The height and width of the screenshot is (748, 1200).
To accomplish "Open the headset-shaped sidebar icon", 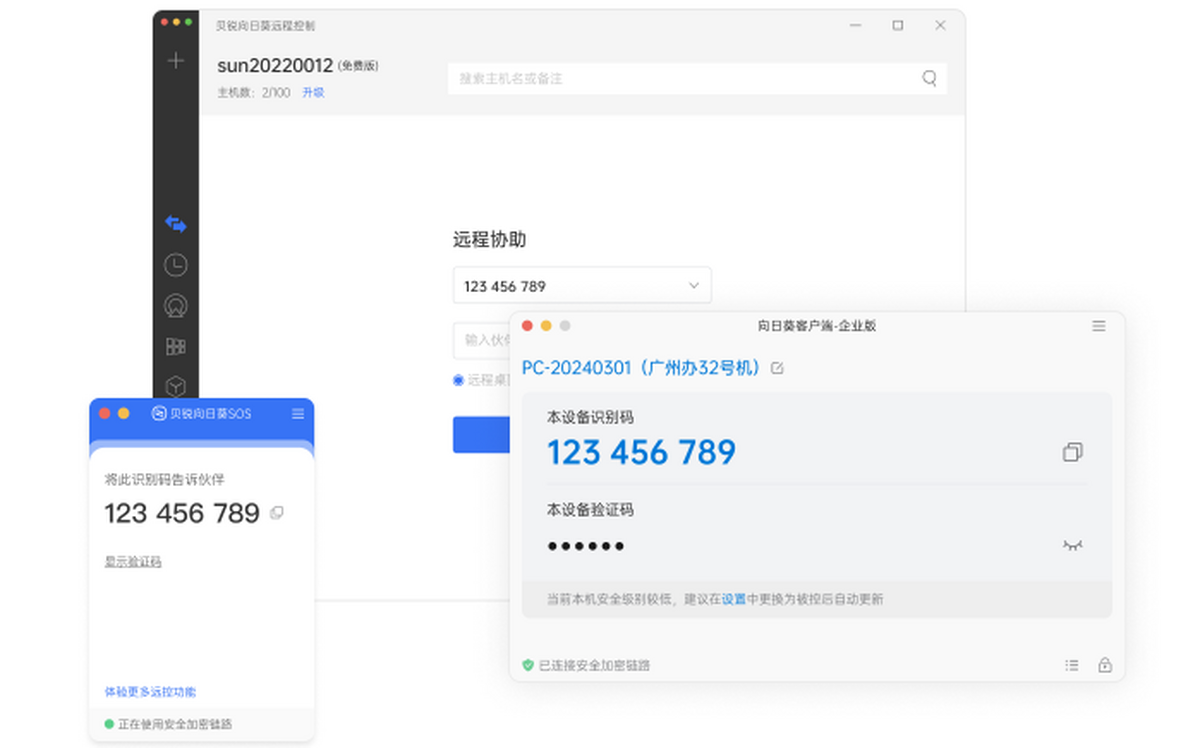I will click(x=176, y=306).
